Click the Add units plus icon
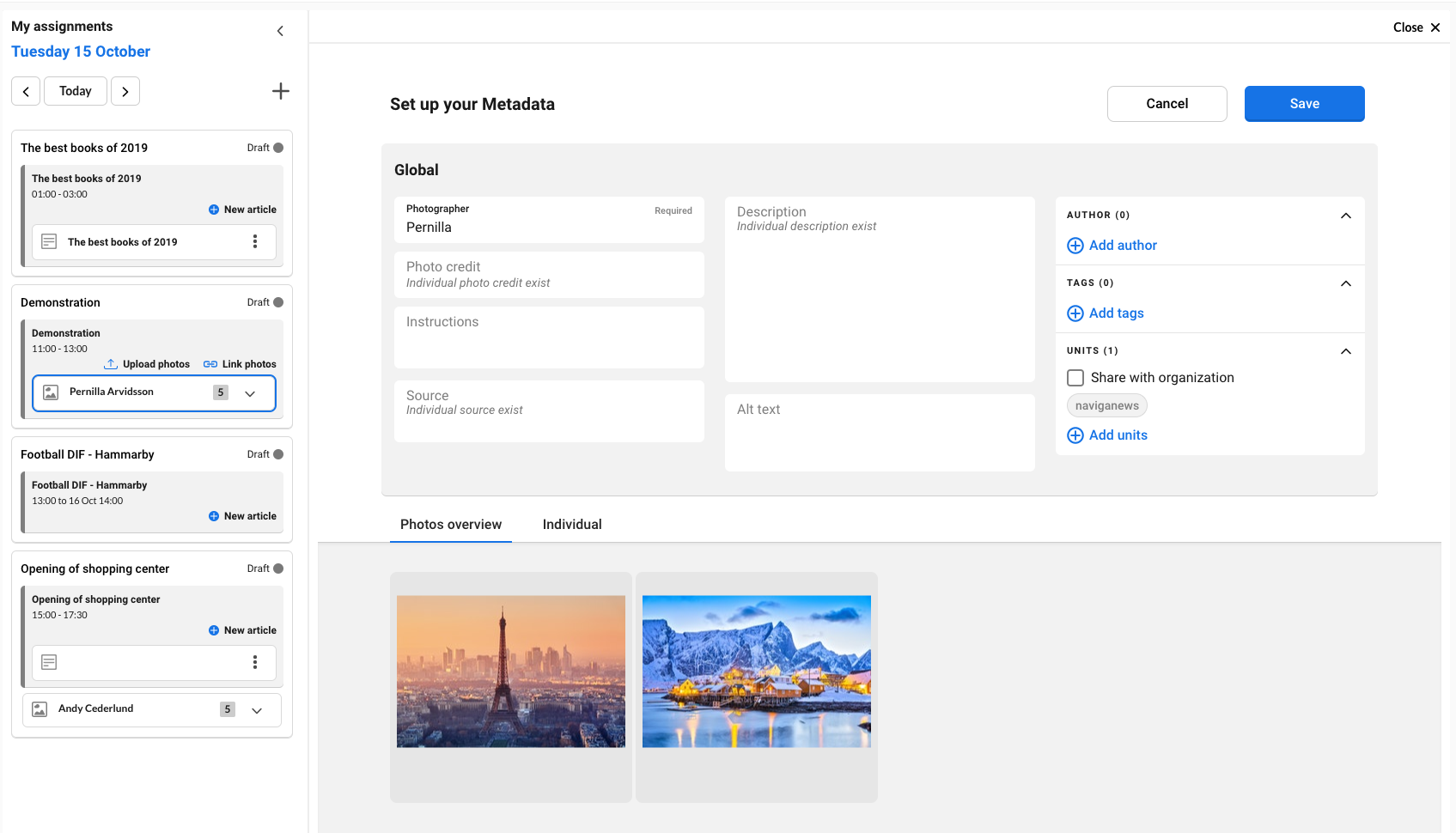 point(1075,435)
